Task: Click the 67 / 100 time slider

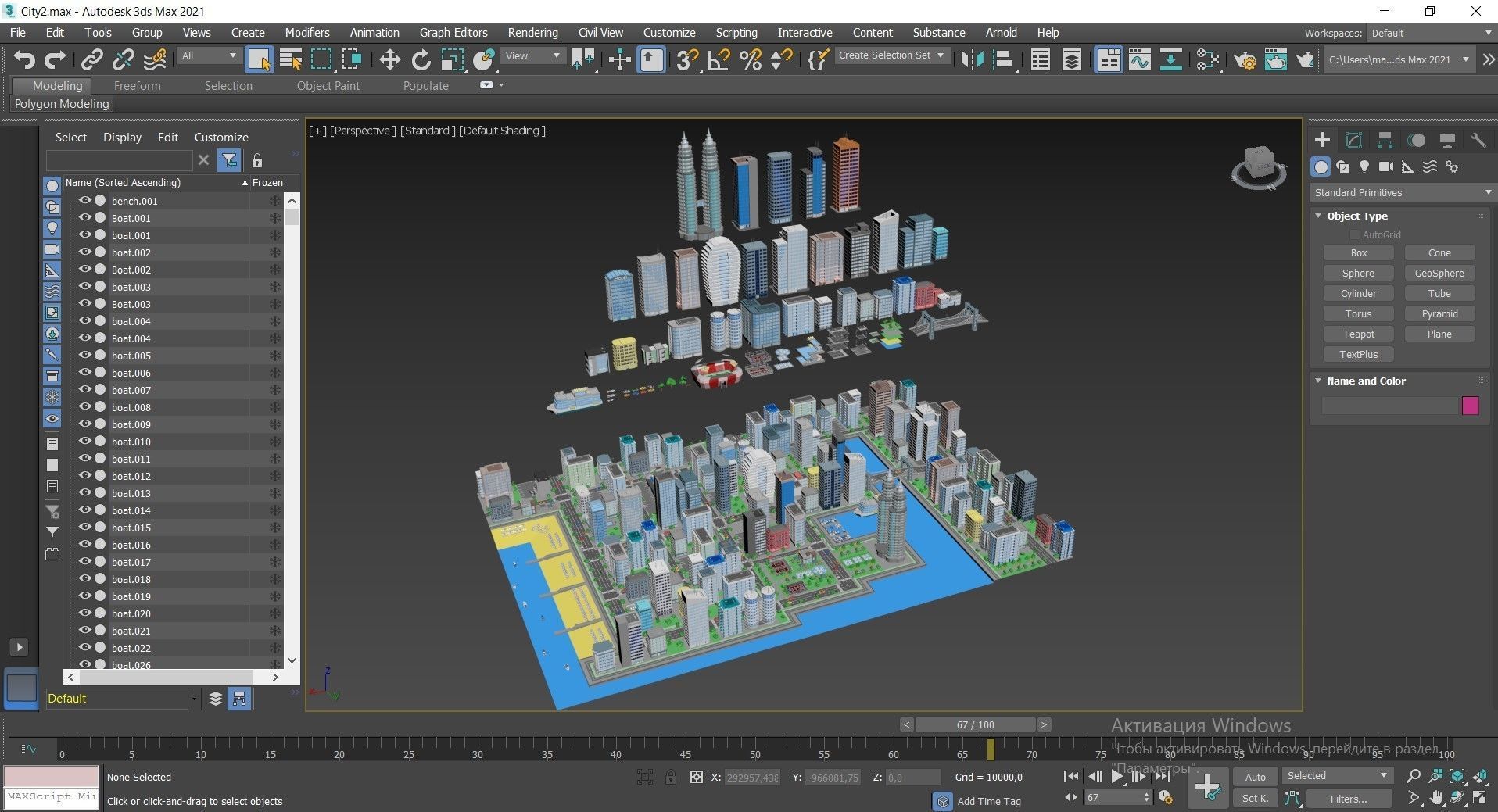Action: click(975, 724)
